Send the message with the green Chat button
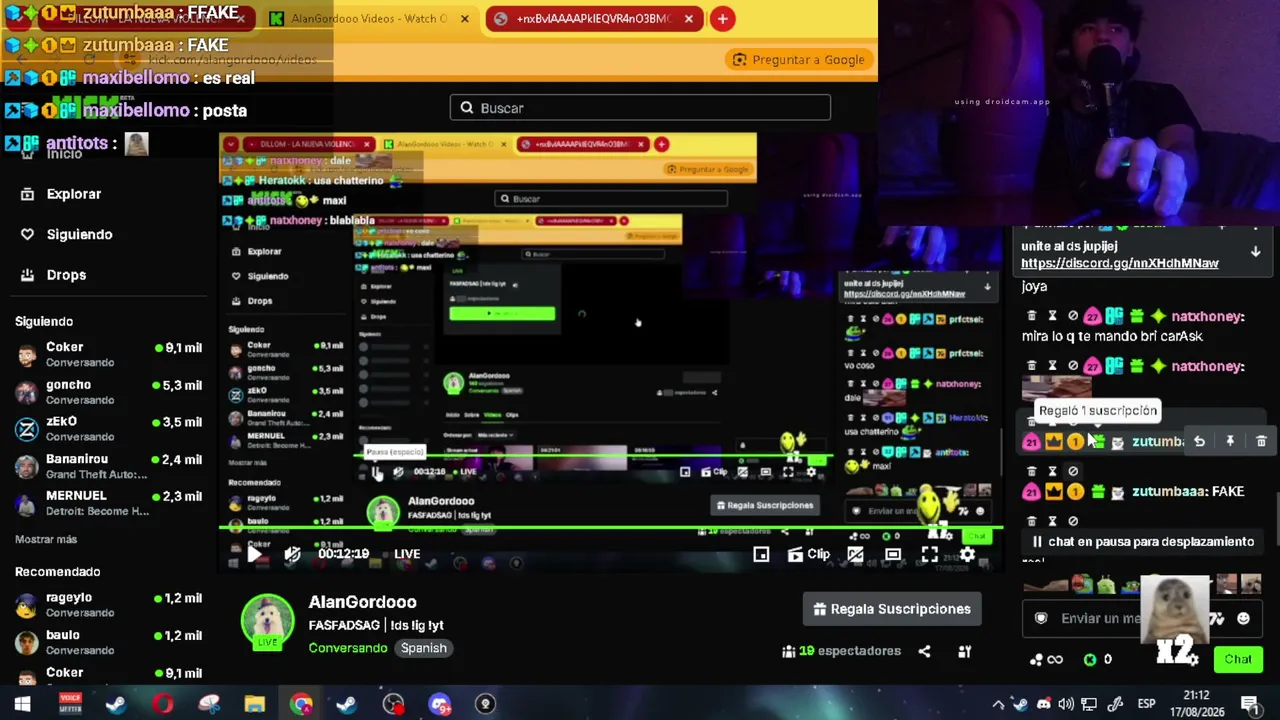Image resolution: width=1280 pixels, height=720 pixels. point(1238,659)
